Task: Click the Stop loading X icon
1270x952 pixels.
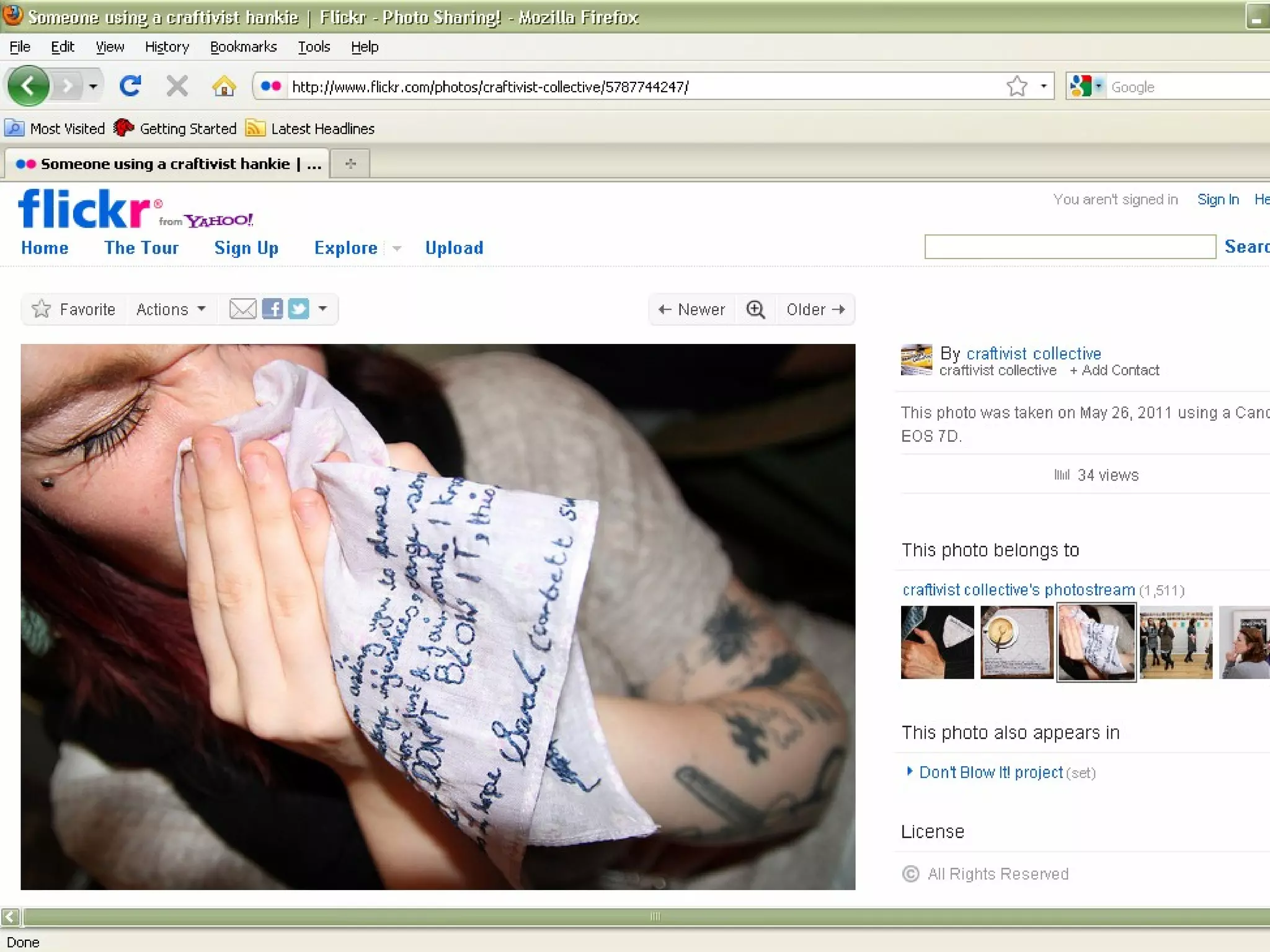Action: point(177,86)
